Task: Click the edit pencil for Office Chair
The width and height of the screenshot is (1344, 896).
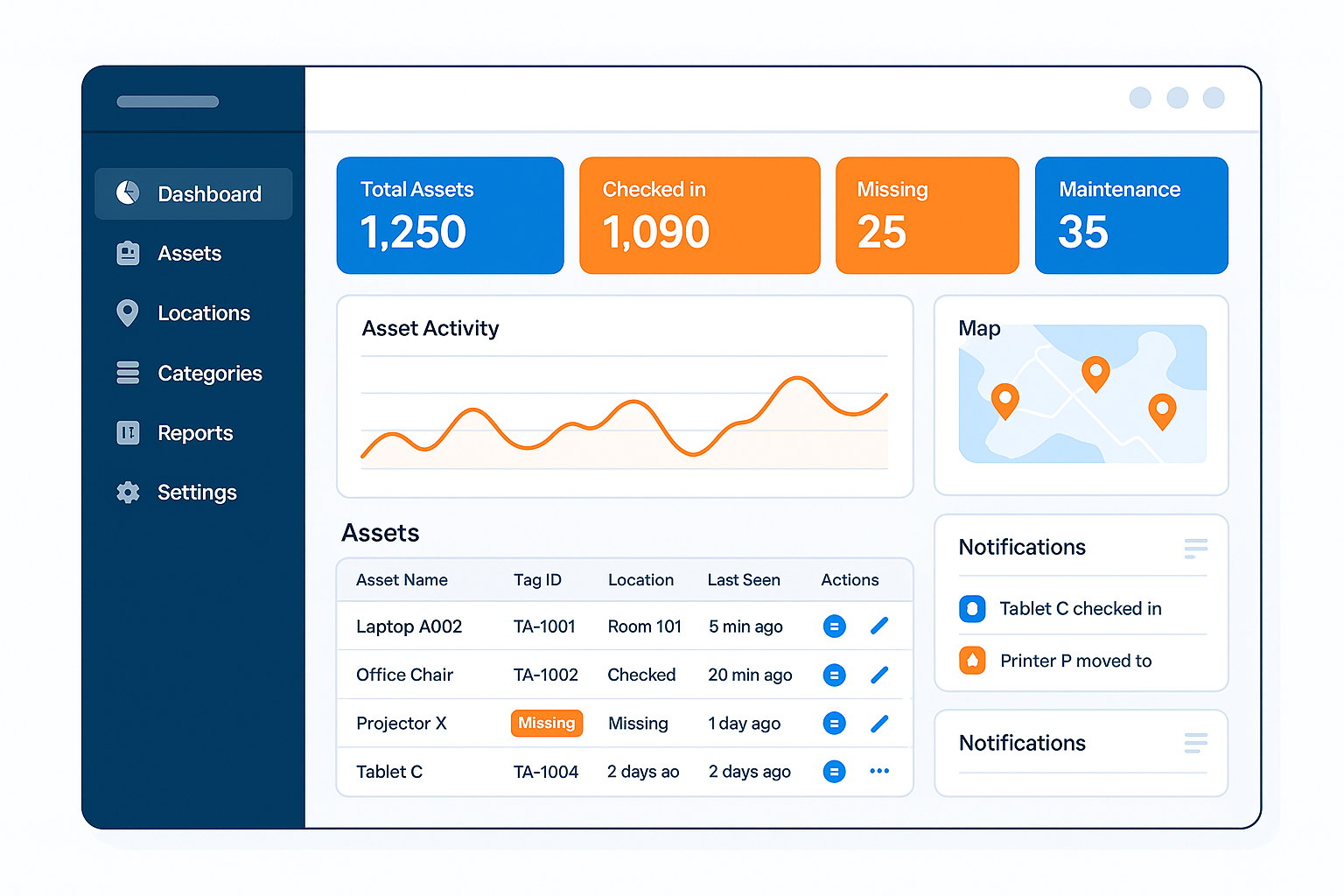Action: (879, 675)
